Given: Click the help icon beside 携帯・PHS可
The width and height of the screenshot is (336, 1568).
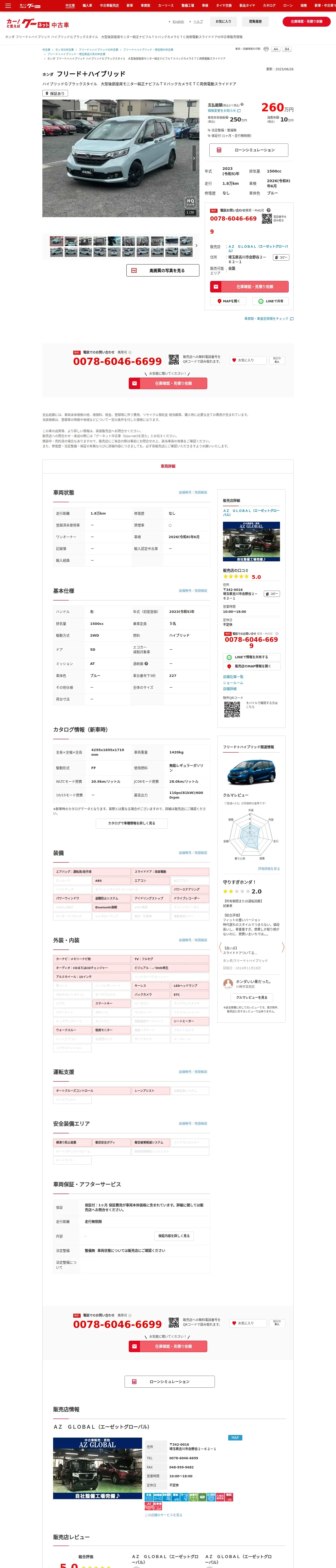Looking at the screenshot, I should click(268, 210).
